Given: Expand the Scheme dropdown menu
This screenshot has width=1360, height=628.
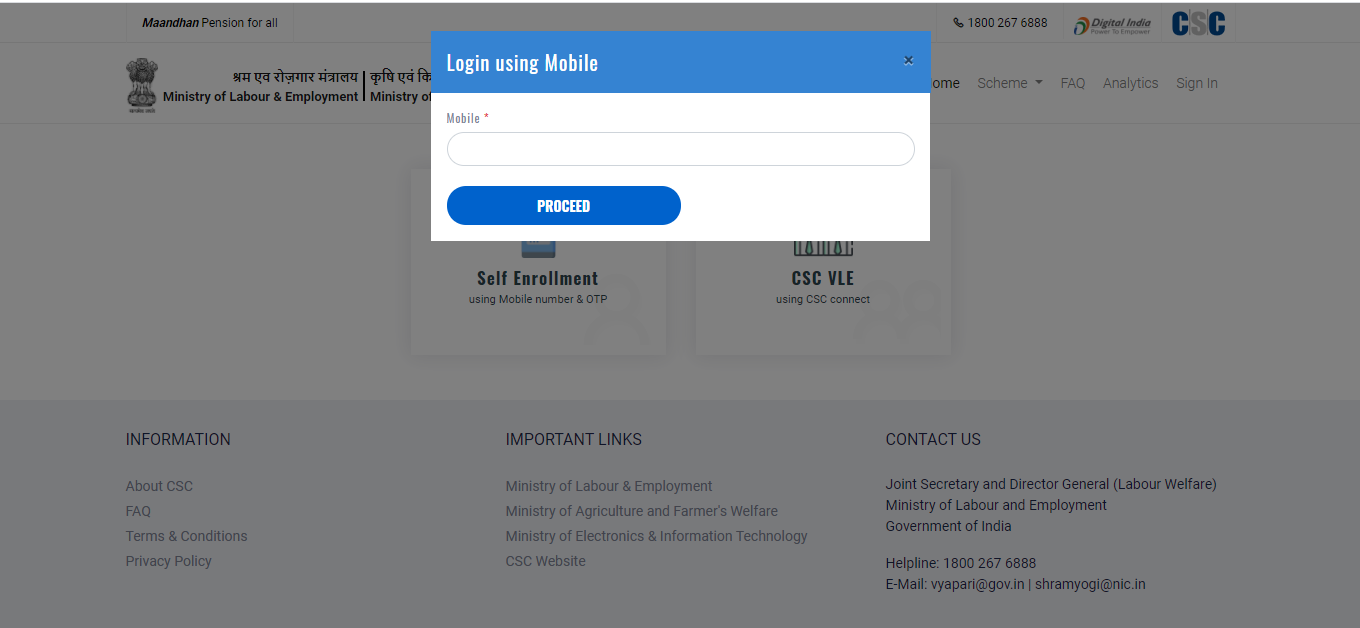Looking at the screenshot, I should tap(1009, 83).
